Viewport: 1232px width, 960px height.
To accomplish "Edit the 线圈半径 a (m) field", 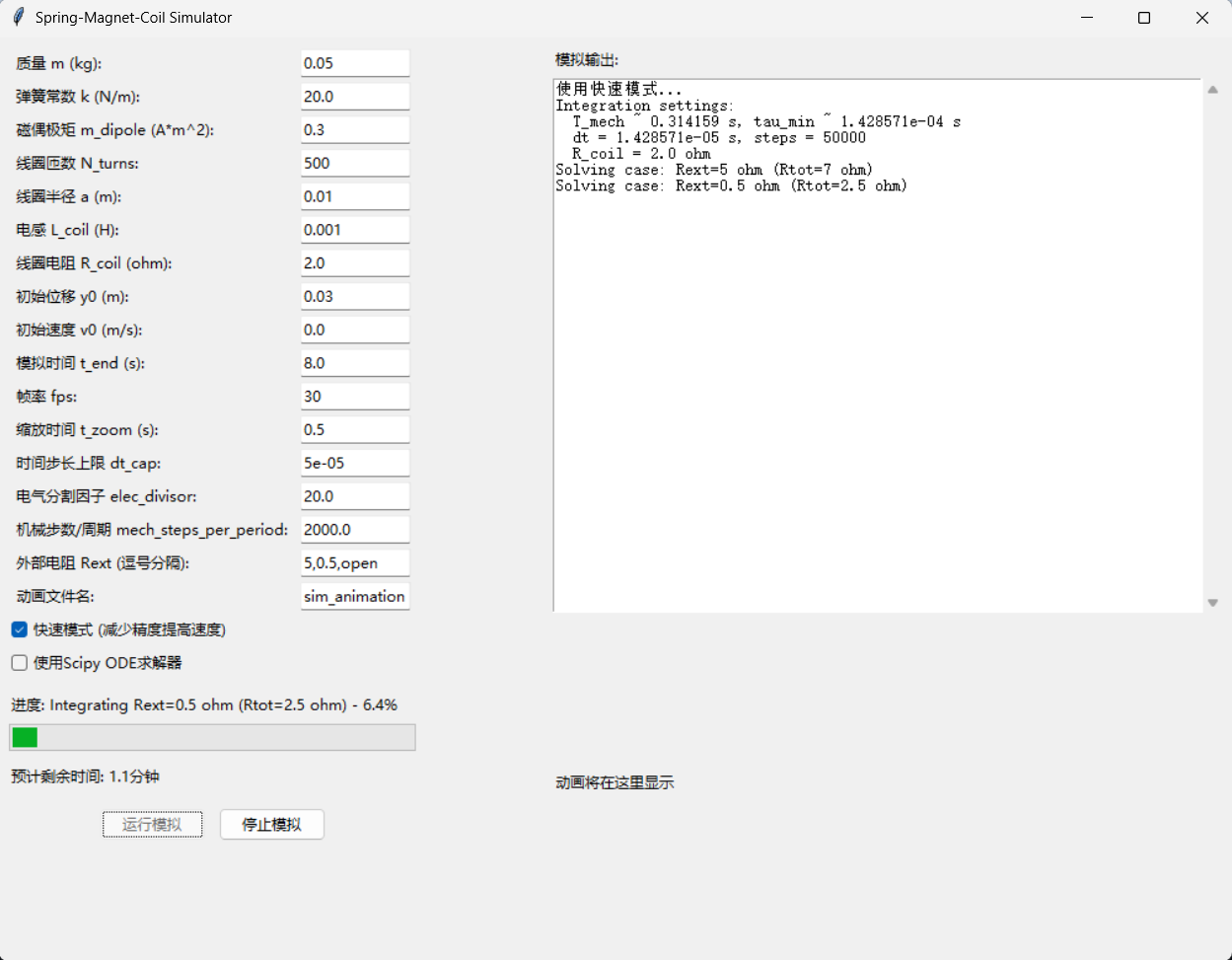I will (355, 196).
